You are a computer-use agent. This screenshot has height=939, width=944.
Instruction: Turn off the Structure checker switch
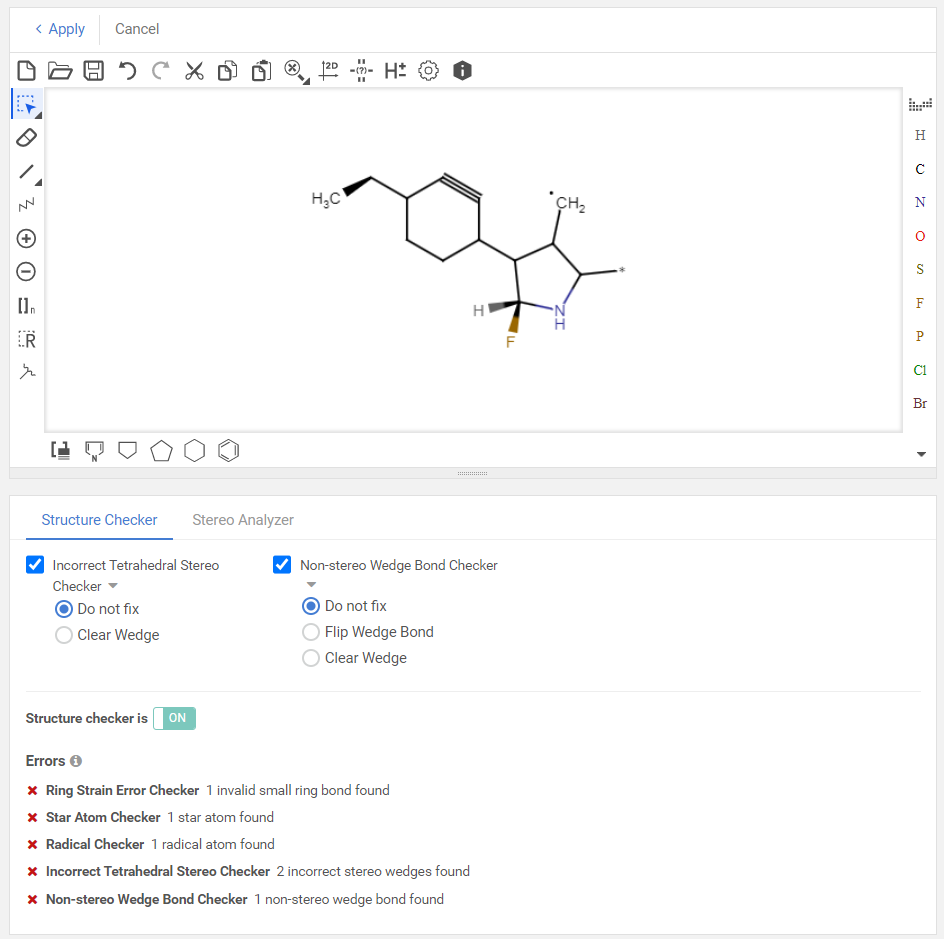pos(175,718)
